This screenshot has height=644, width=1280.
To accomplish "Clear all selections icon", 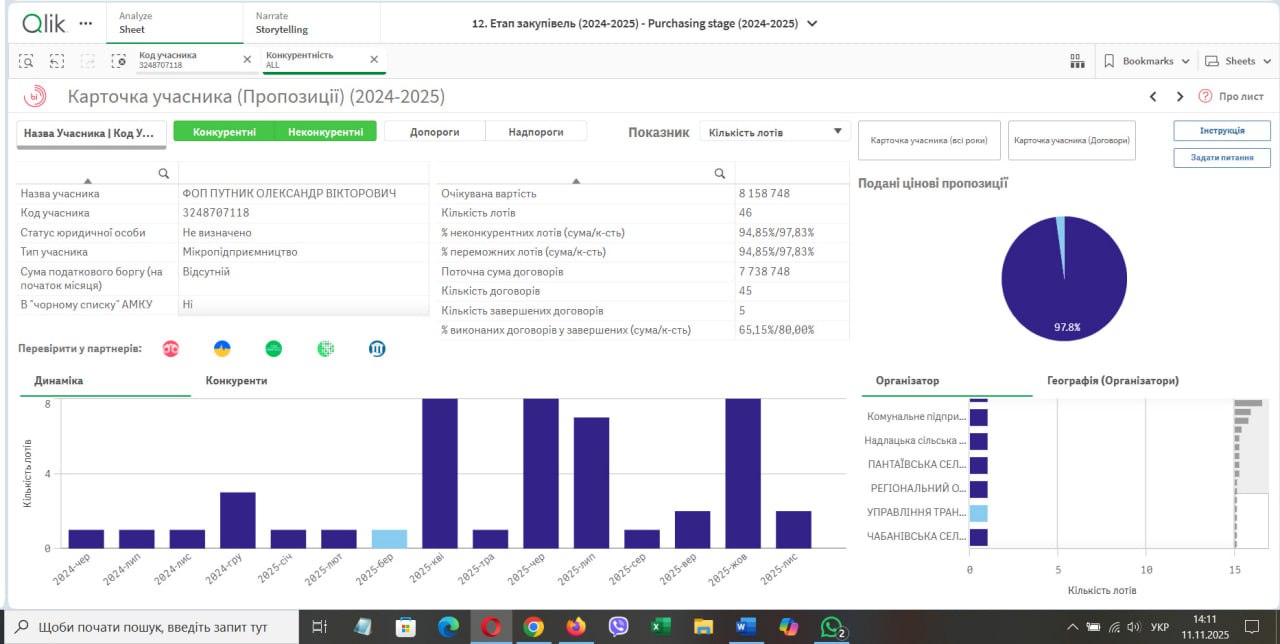I will [119, 61].
